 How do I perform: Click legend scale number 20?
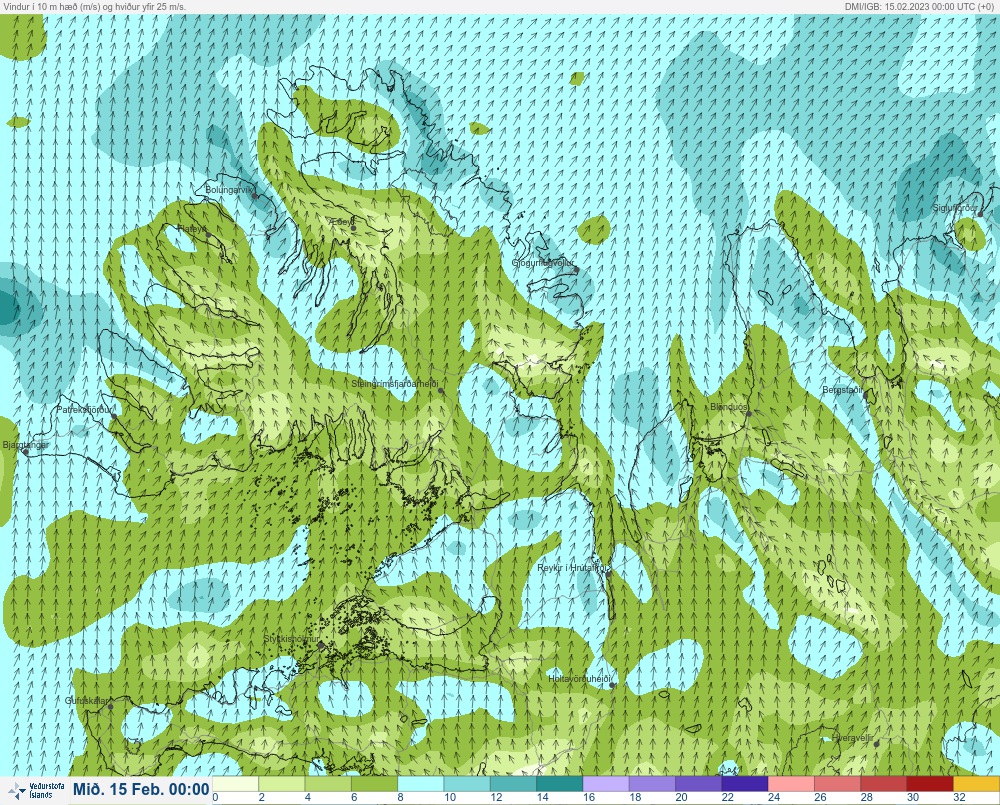point(682,797)
